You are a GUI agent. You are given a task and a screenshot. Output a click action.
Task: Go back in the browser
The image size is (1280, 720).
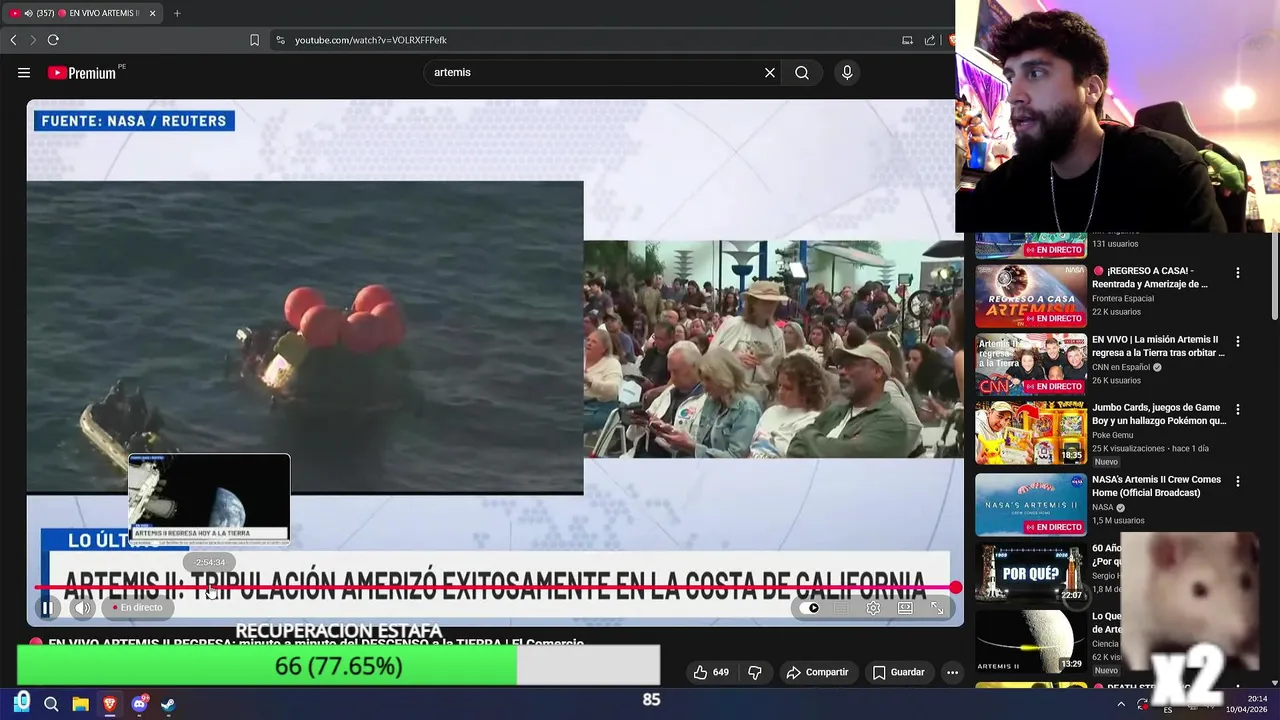[13, 40]
